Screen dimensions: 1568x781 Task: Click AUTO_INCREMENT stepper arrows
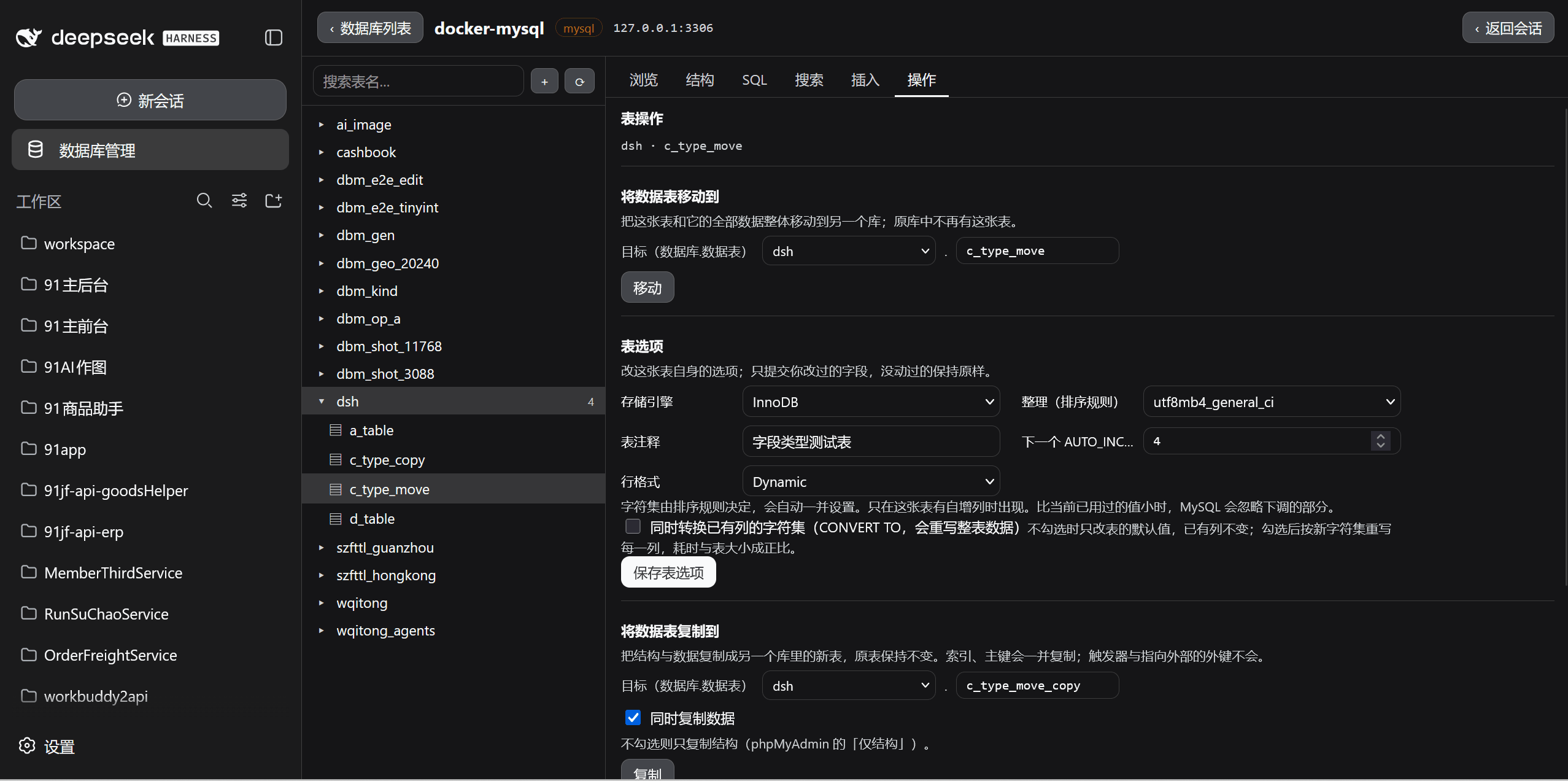point(1380,441)
